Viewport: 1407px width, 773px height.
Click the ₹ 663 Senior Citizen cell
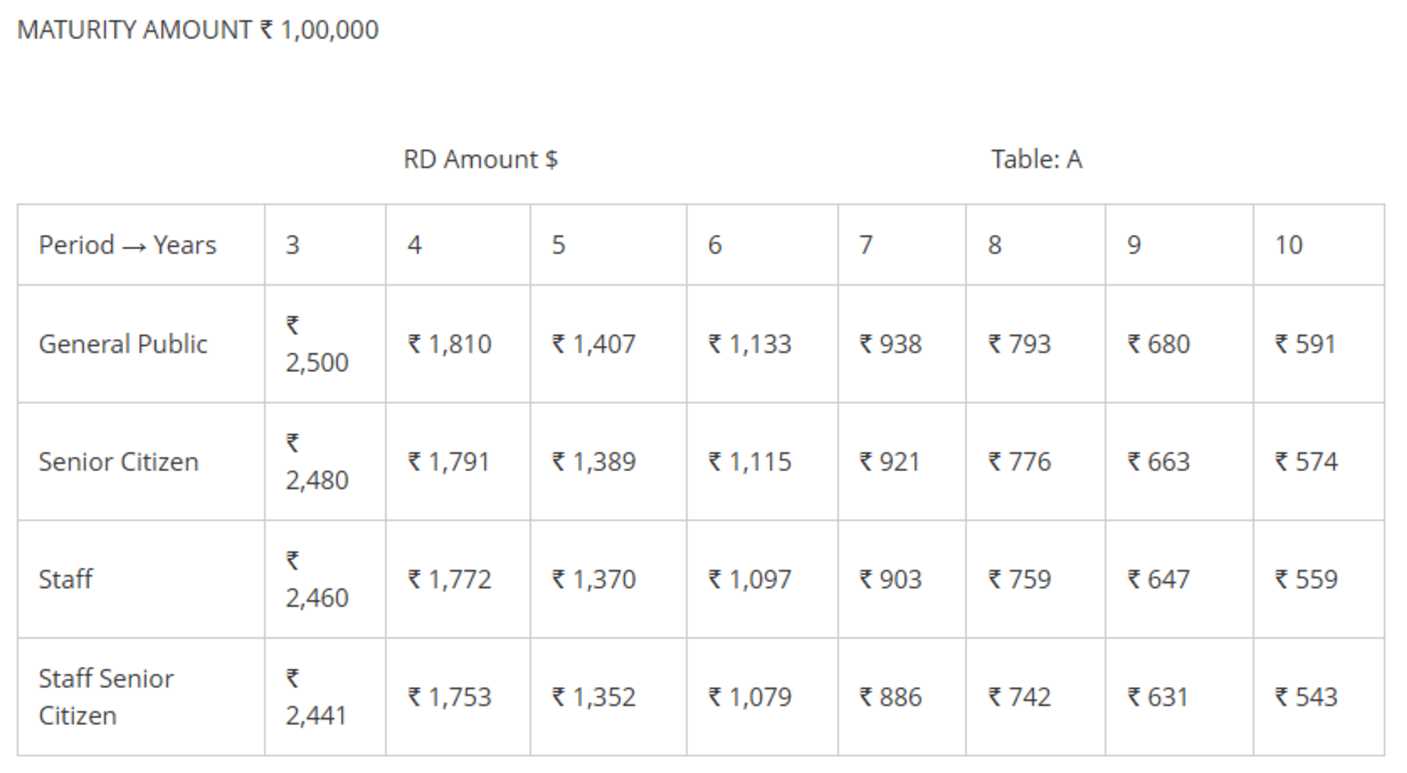[x=1158, y=462]
